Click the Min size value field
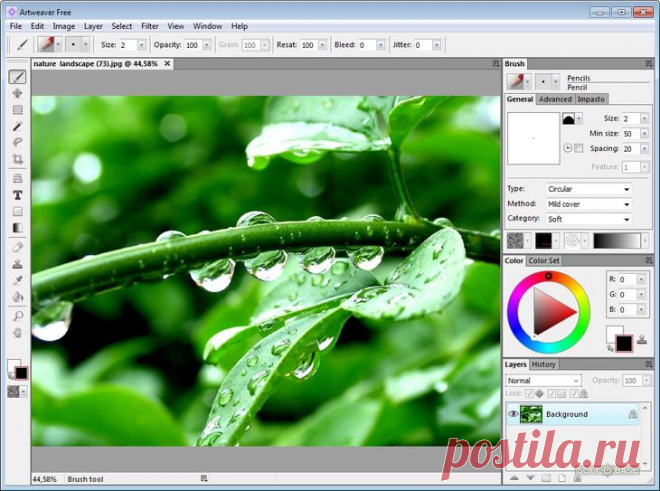Image resolution: width=660 pixels, height=491 pixels. point(631,134)
